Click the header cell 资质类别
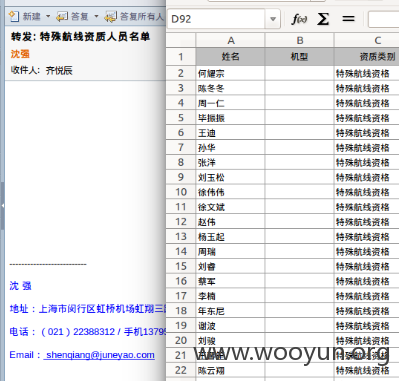 click(x=367, y=57)
